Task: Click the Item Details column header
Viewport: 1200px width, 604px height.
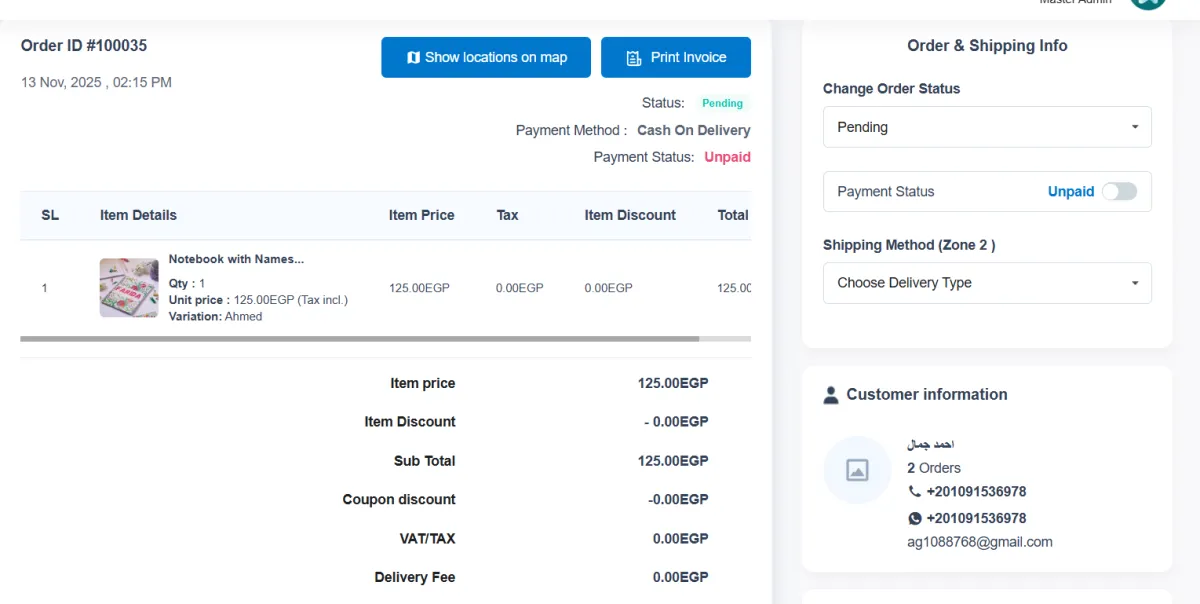Action: 138,215
